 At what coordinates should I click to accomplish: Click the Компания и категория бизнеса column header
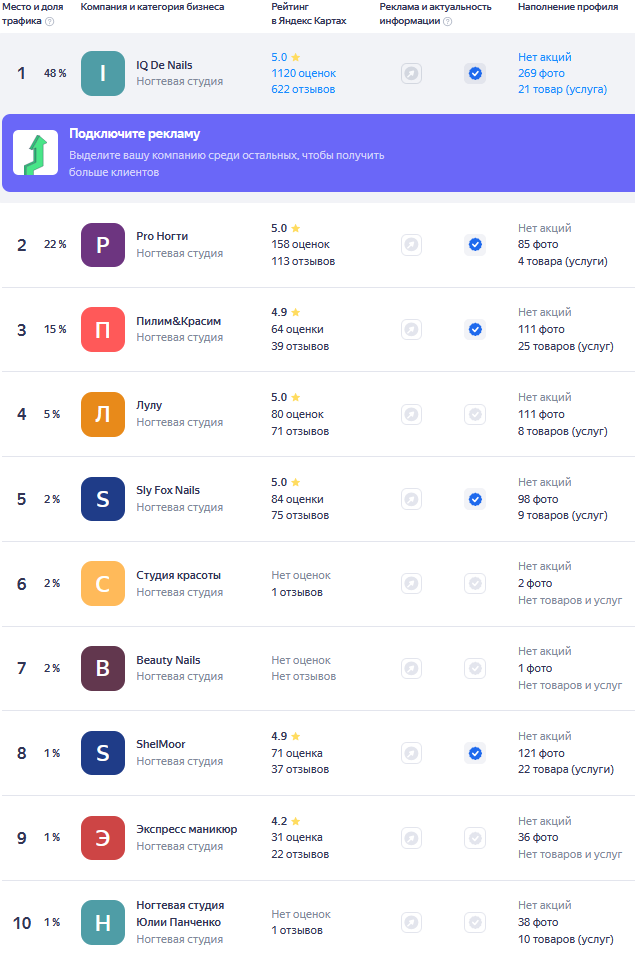pos(152,7)
